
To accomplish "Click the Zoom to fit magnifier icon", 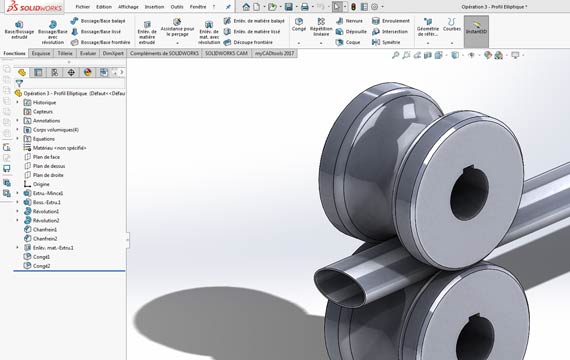I will pos(396,55).
